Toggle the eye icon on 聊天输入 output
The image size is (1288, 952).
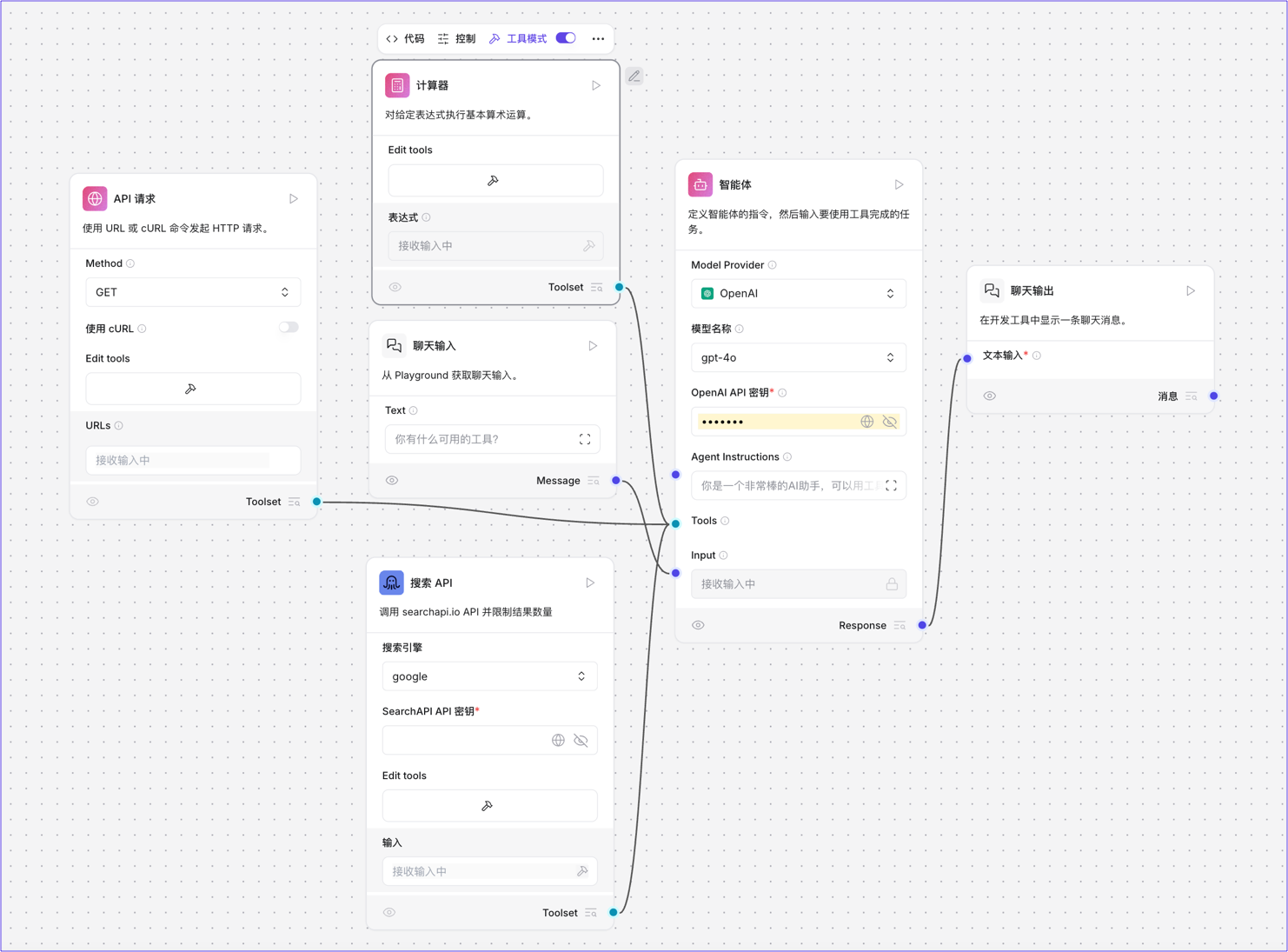click(x=392, y=480)
